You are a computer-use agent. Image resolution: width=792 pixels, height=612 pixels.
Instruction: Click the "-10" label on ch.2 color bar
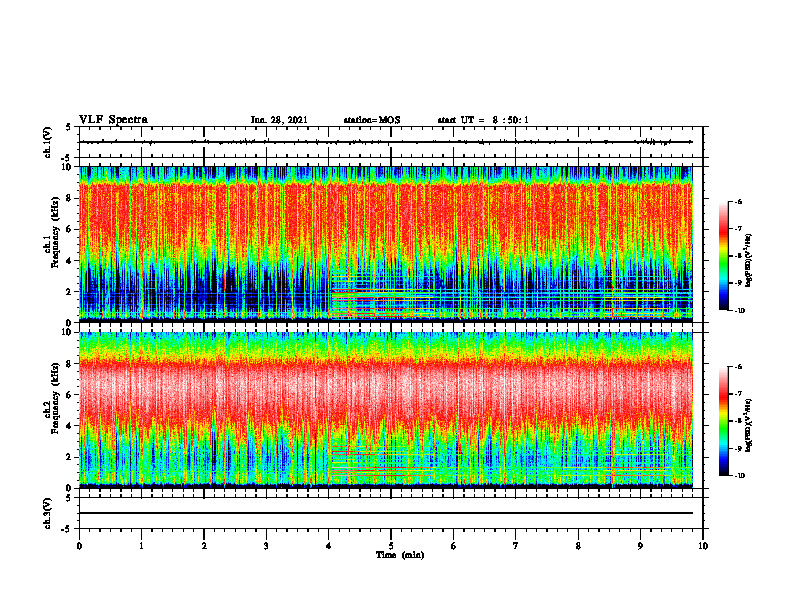coord(740,476)
